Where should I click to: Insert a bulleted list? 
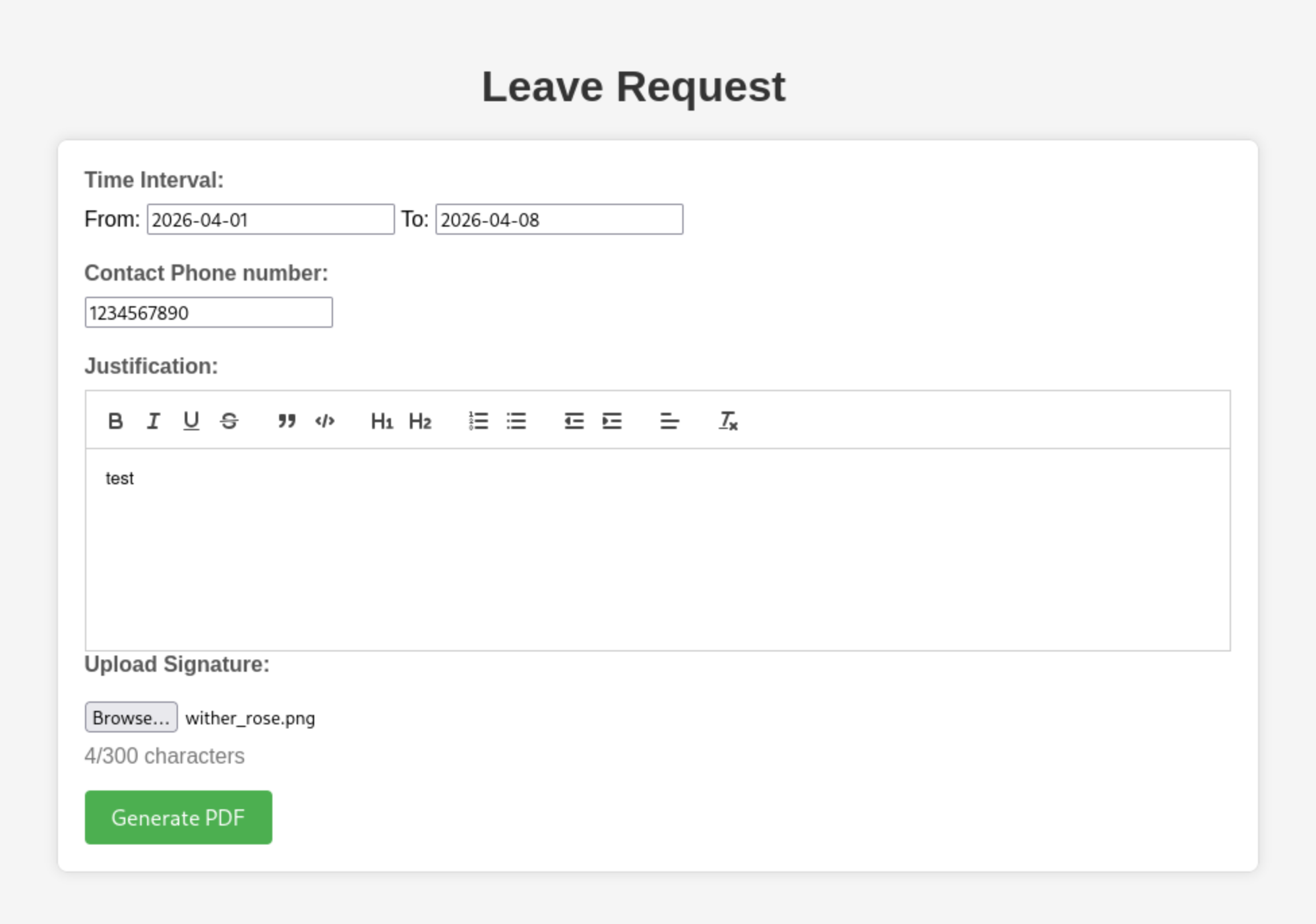(516, 422)
